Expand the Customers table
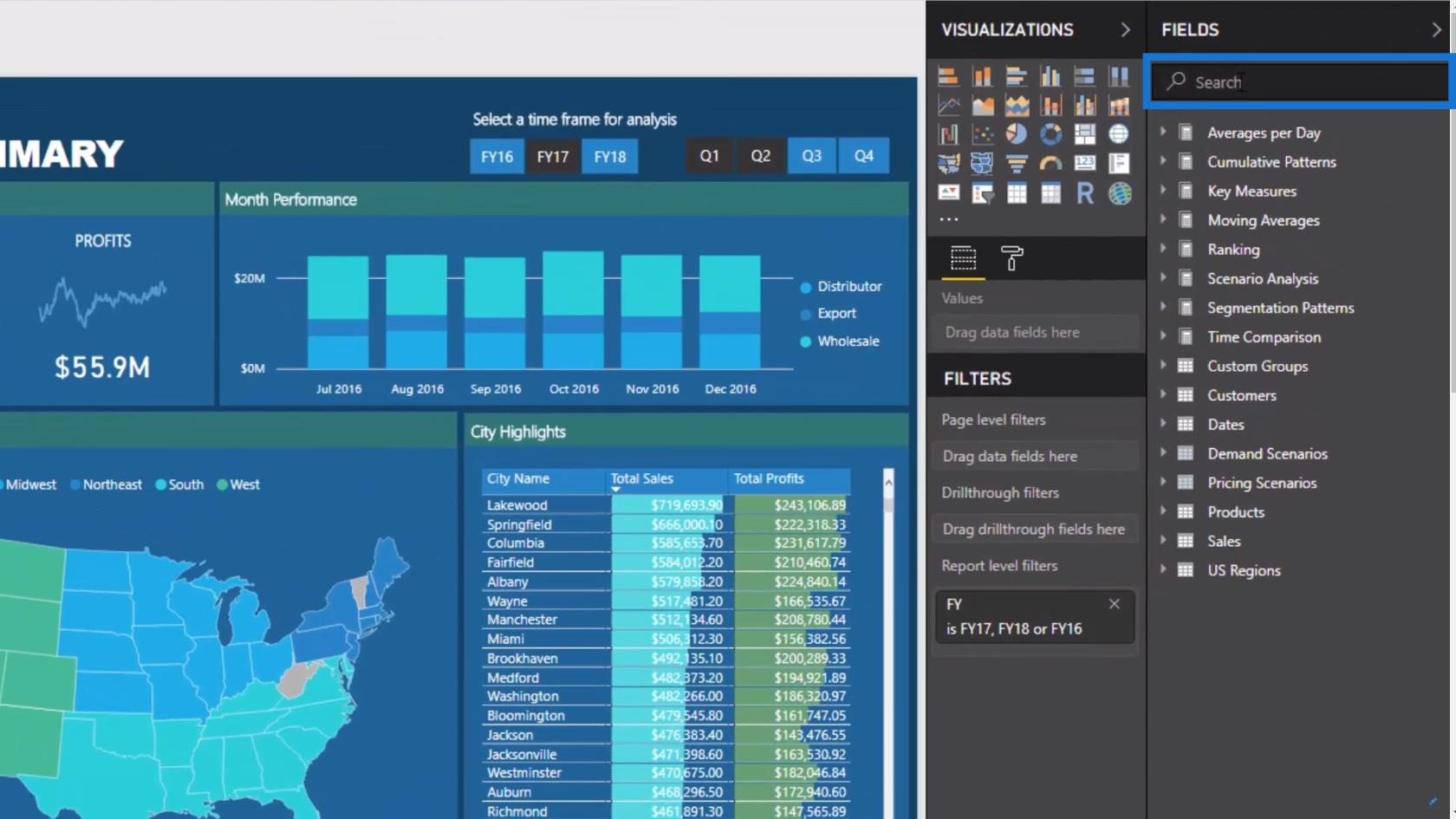1456x819 pixels. [x=1164, y=395]
